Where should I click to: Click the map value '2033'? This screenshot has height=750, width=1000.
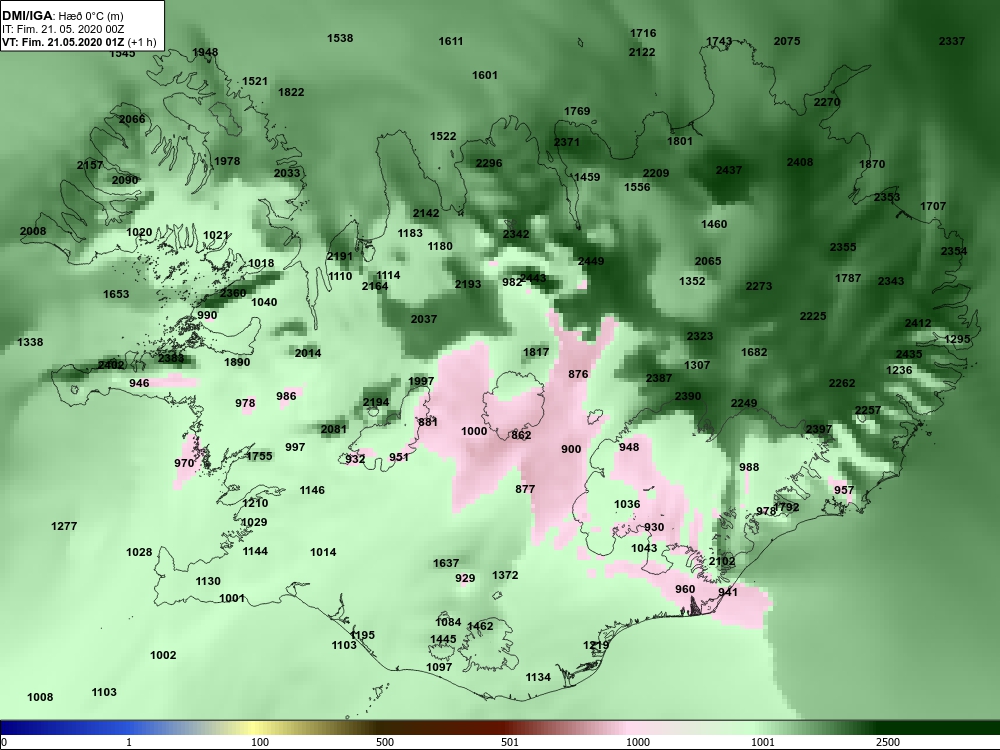[287, 173]
